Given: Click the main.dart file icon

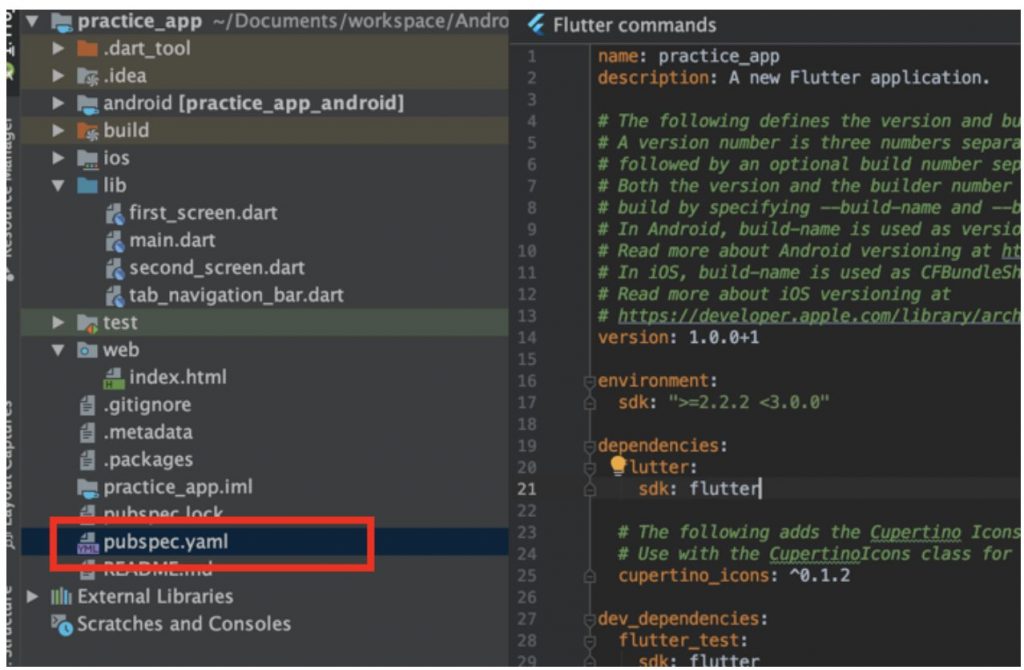Looking at the screenshot, I should tap(115, 241).
